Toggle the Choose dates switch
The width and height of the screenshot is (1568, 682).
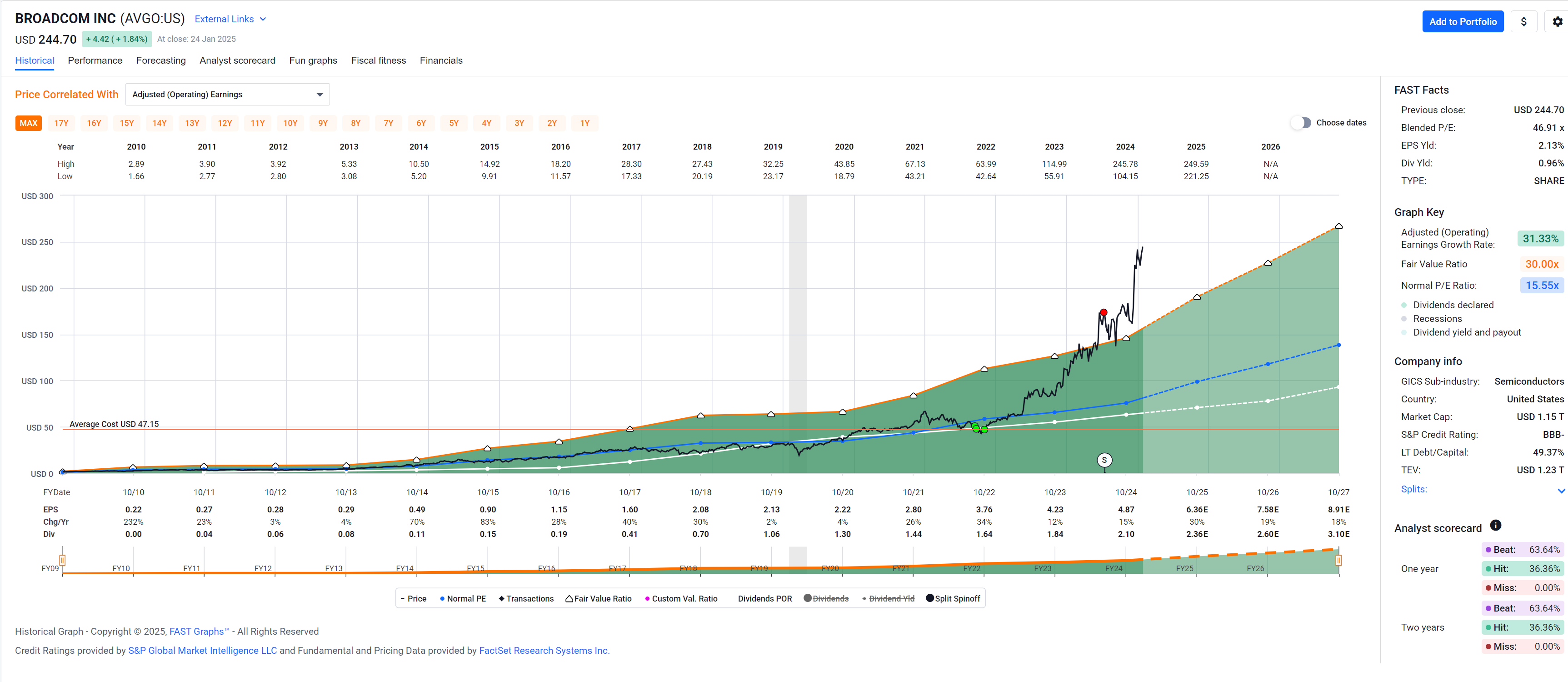tap(1301, 123)
